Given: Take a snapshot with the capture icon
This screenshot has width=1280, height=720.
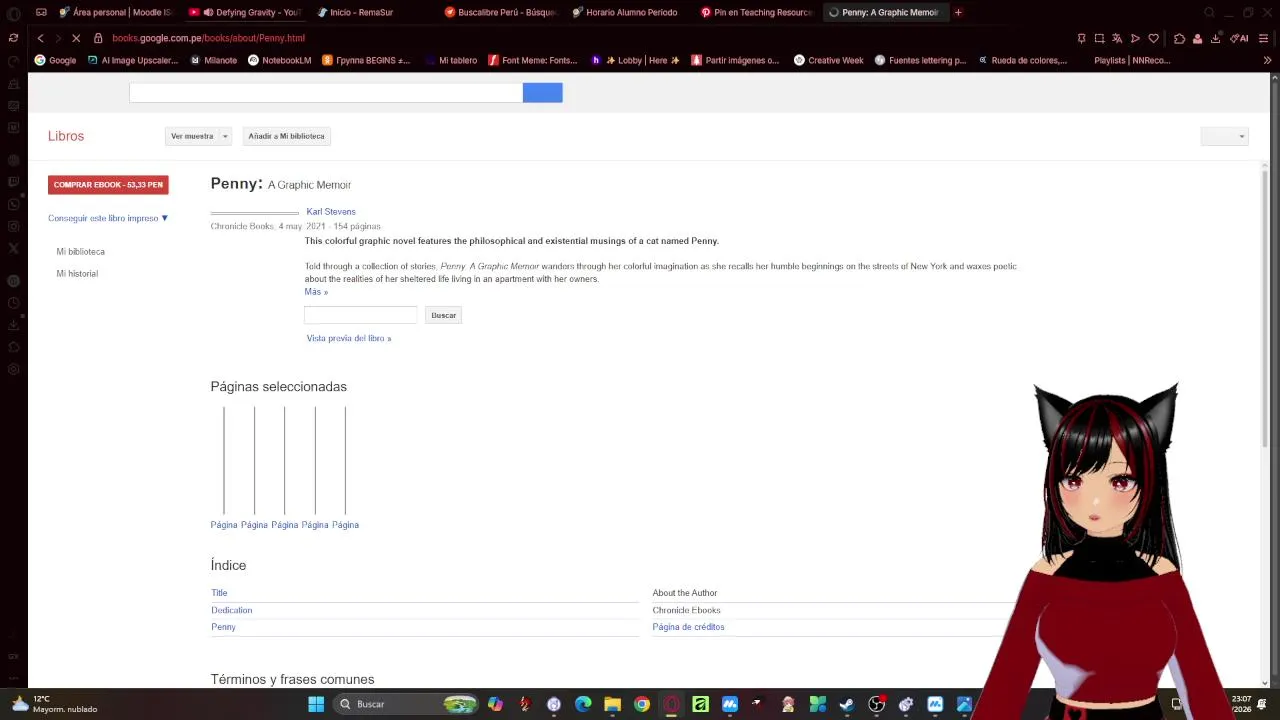Looking at the screenshot, I should pos(1099,38).
